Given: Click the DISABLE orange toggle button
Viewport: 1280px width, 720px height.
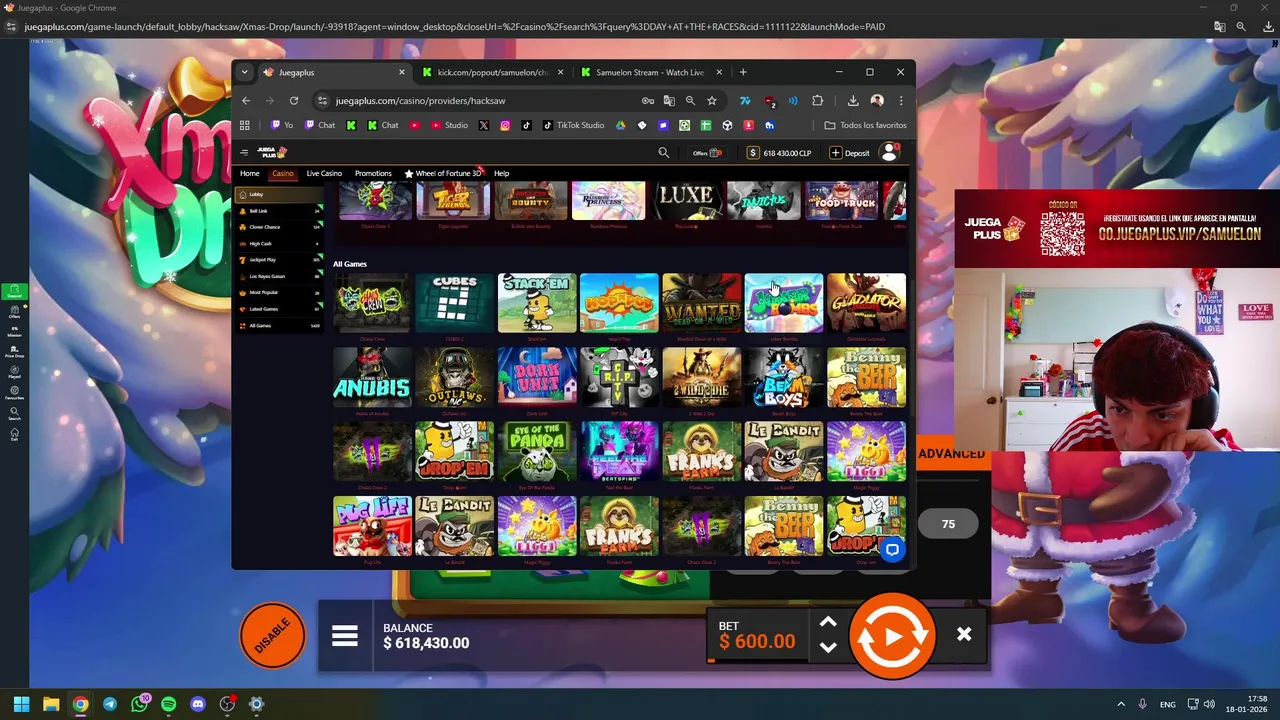Looking at the screenshot, I should coord(272,635).
